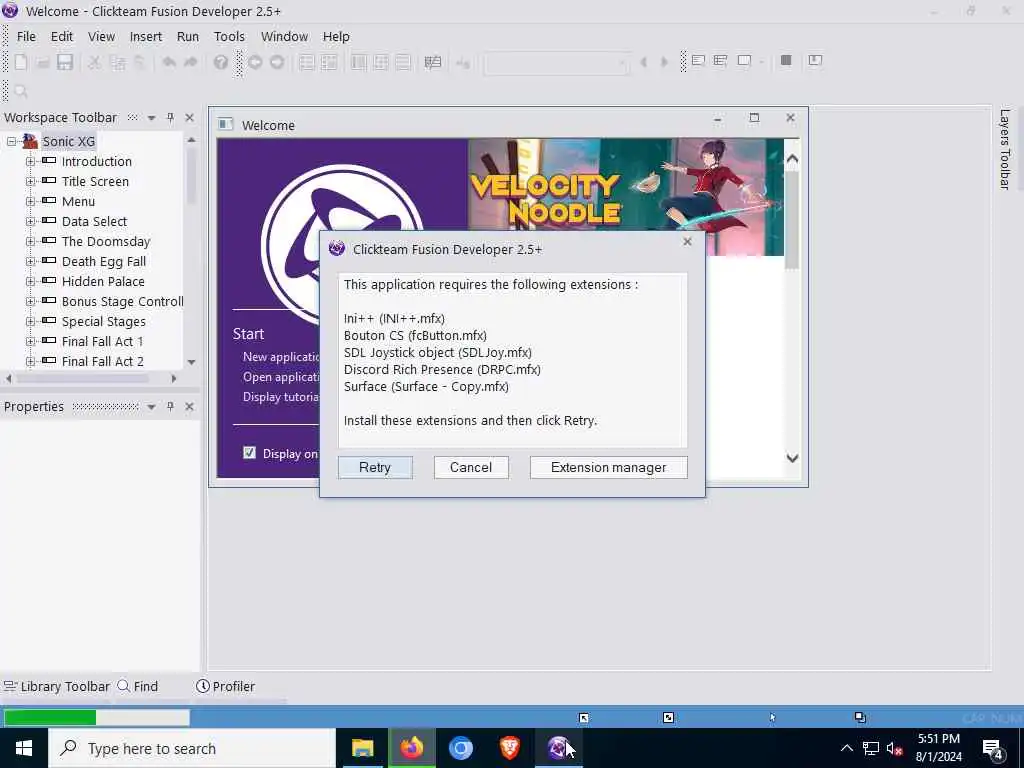Click the Help question mark icon

point(221,63)
